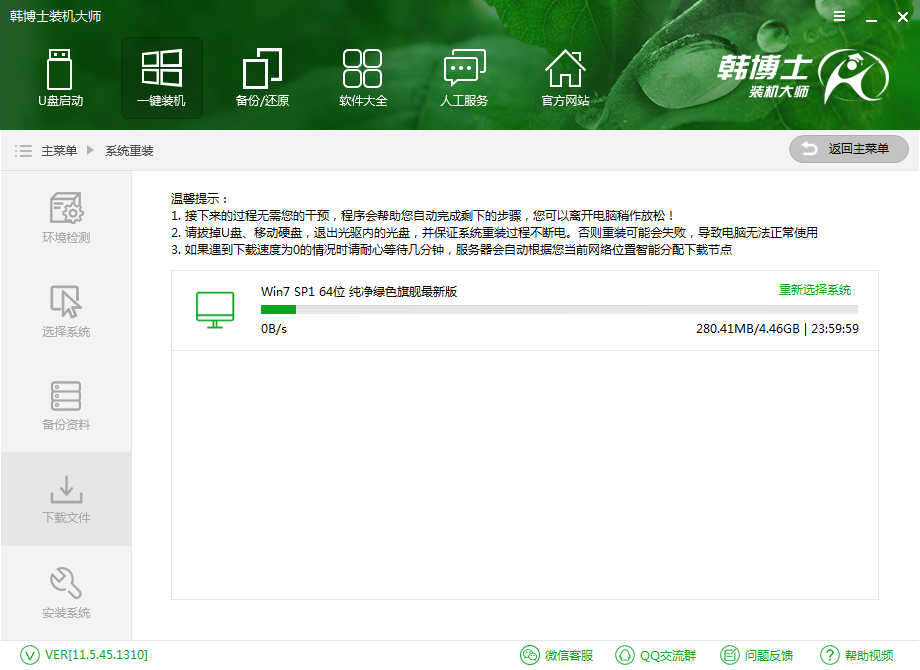Screen dimensions: 920x670
Task: Visit 官方网站 official site
Action: click(565, 77)
